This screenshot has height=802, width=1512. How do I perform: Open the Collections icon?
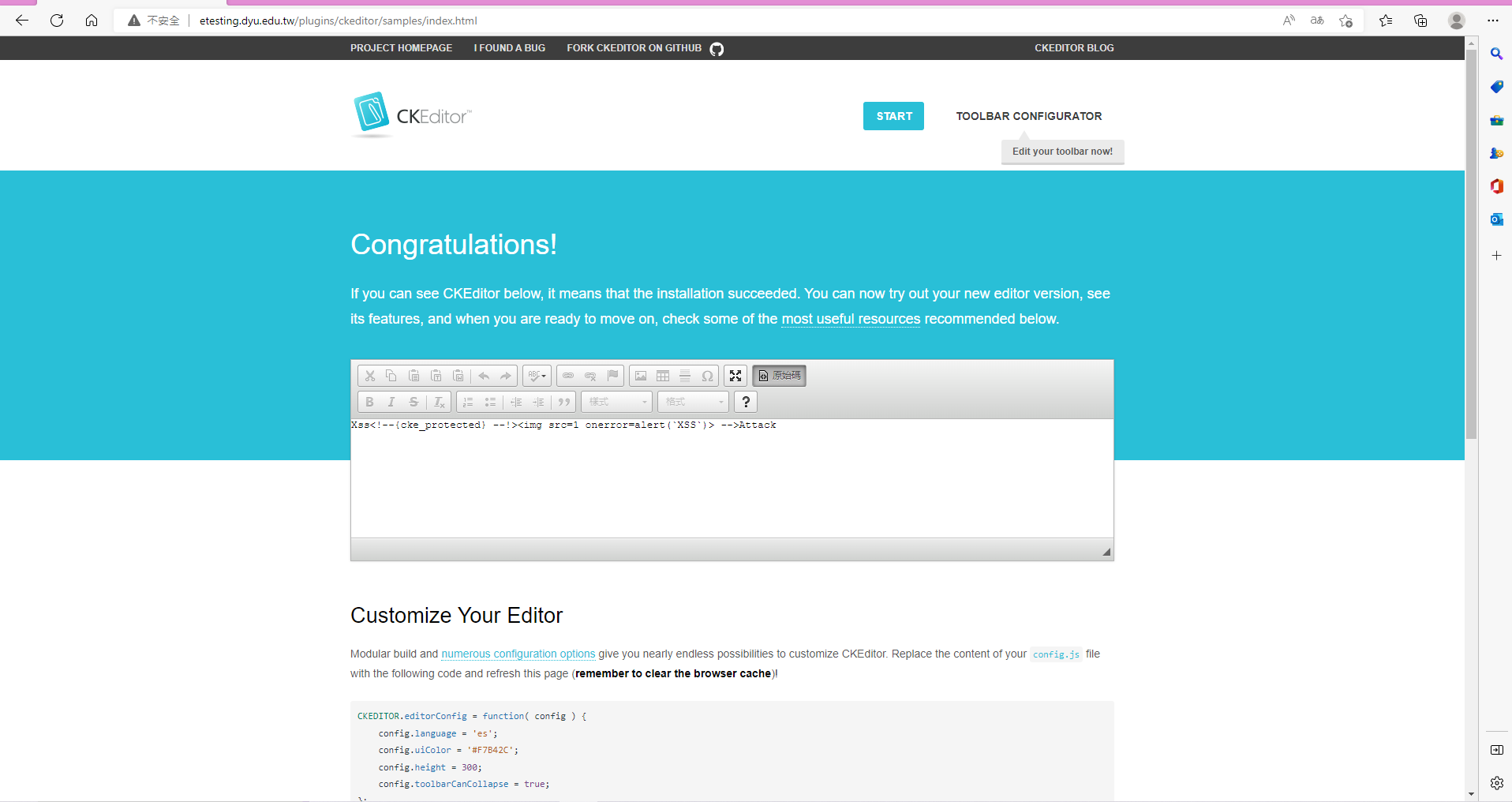coord(1420,21)
